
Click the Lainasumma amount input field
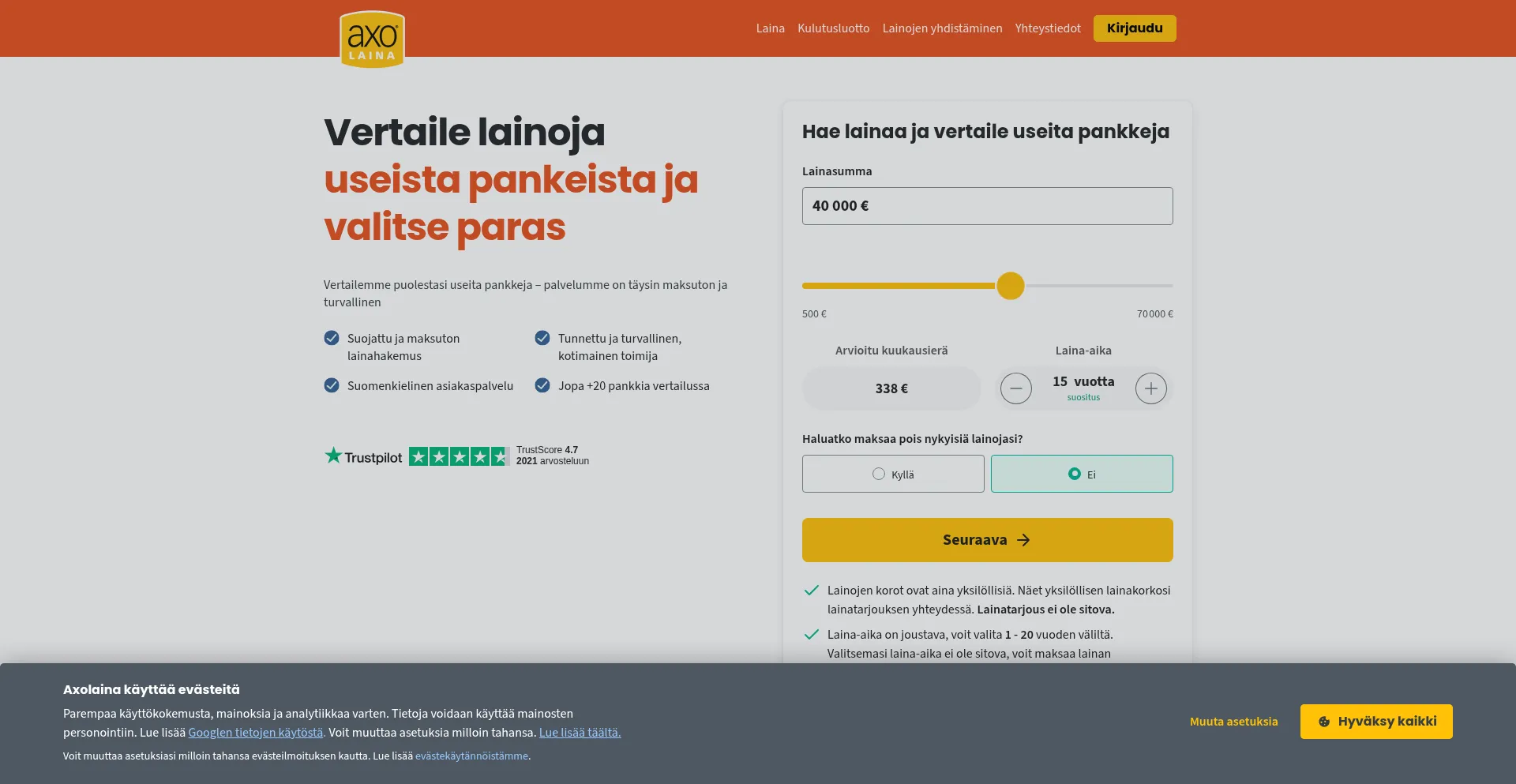coord(987,206)
